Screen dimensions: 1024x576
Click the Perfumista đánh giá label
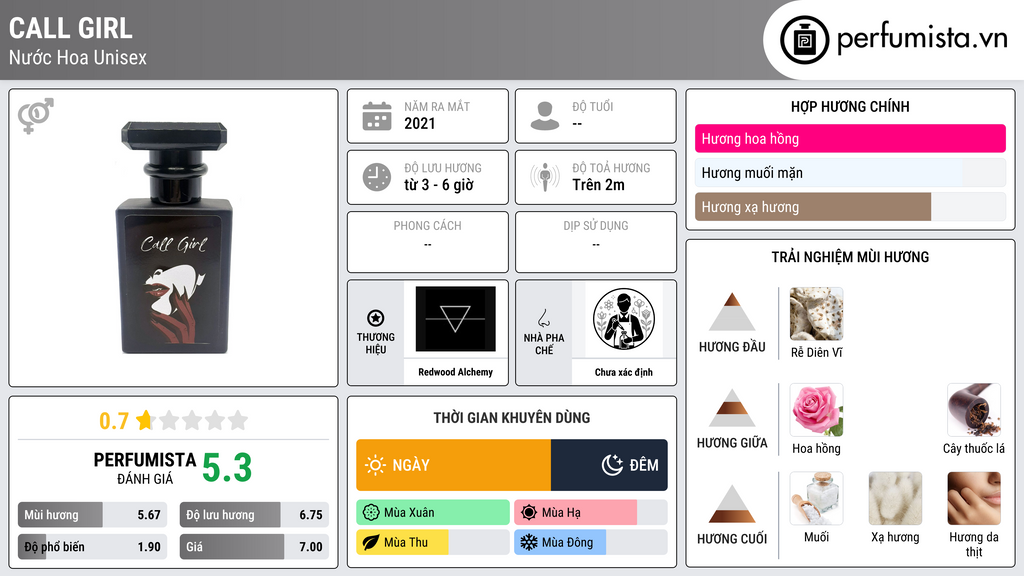pos(145,468)
